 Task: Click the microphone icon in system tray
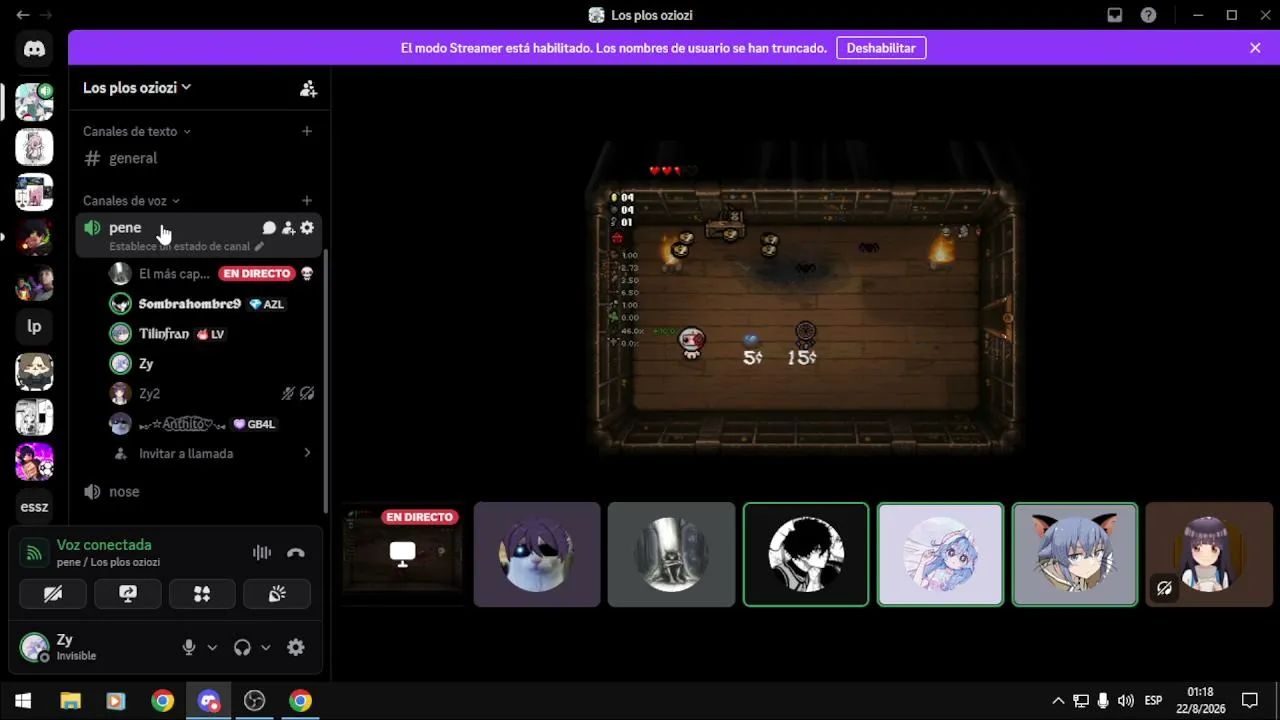(x=1103, y=701)
